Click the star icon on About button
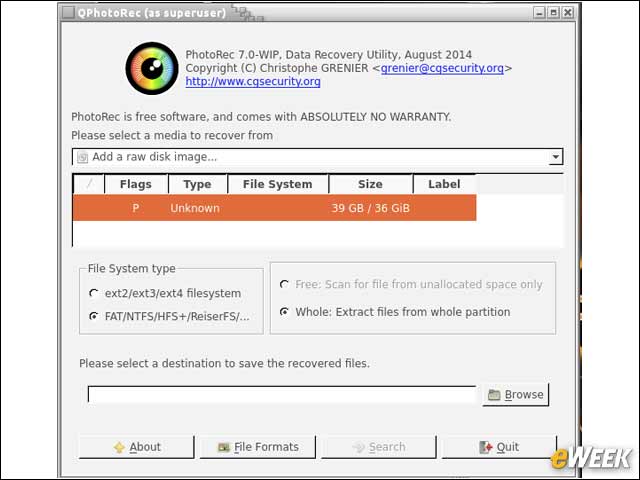This screenshot has height=480, width=640. pyautogui.click(x=119, y=447)
